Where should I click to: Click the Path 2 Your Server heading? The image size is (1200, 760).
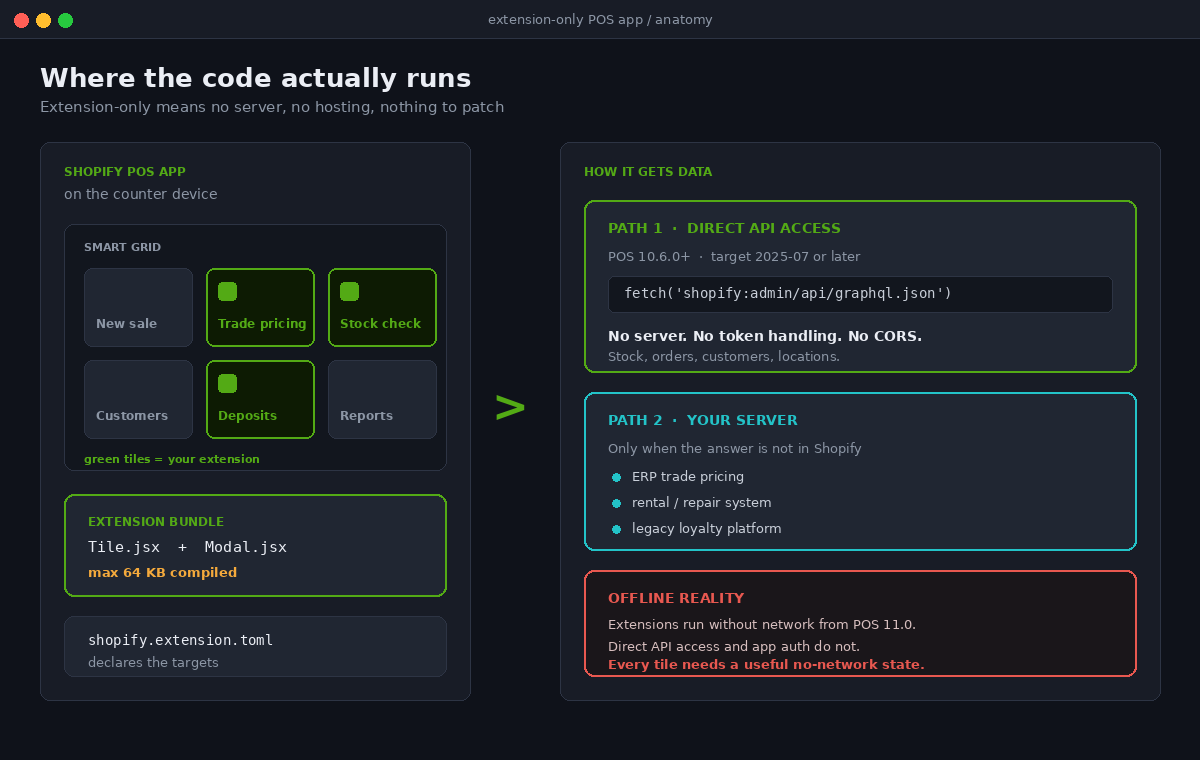point(703,420)
